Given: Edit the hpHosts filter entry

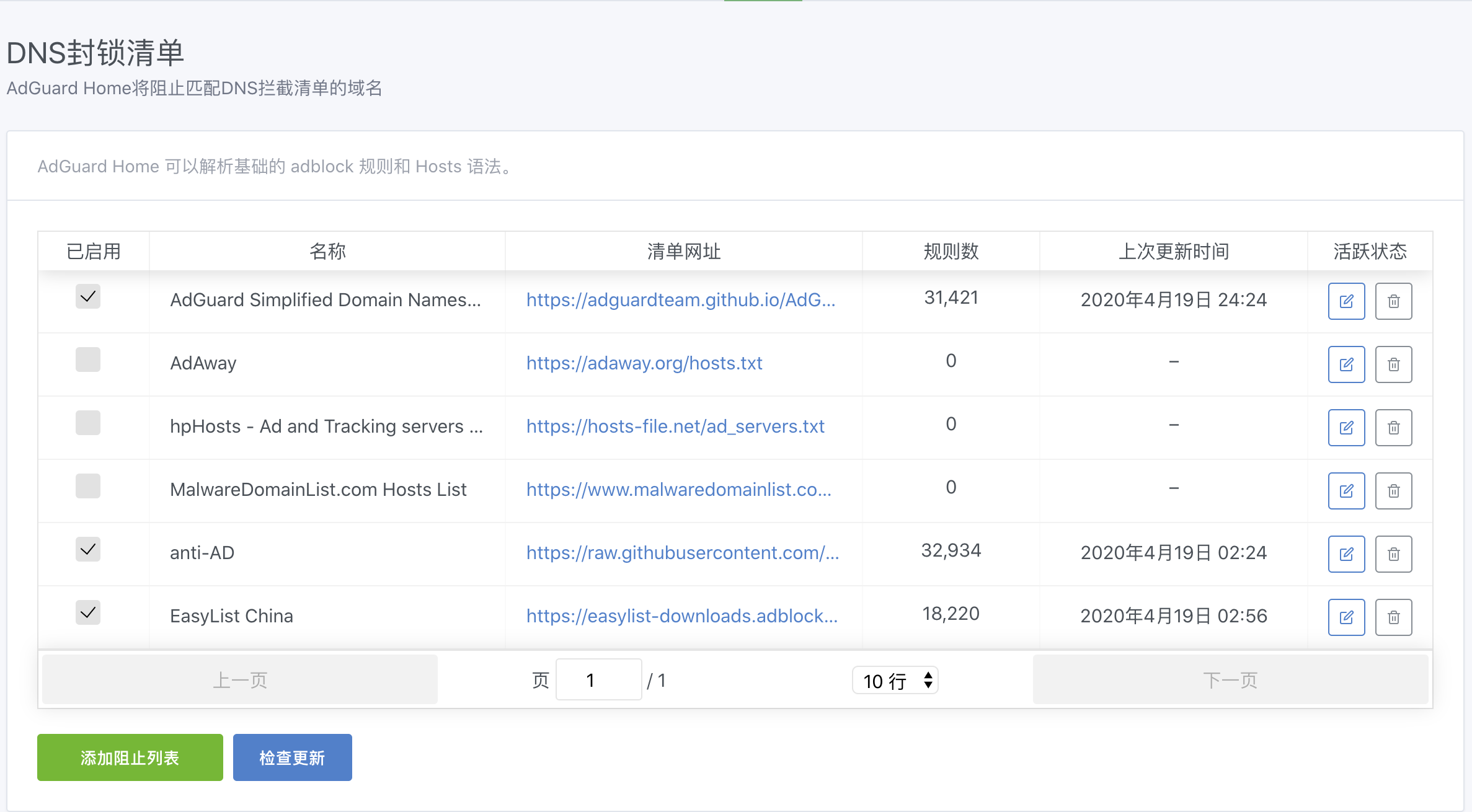Looking at the screenshot, I should click(1346, 428).
